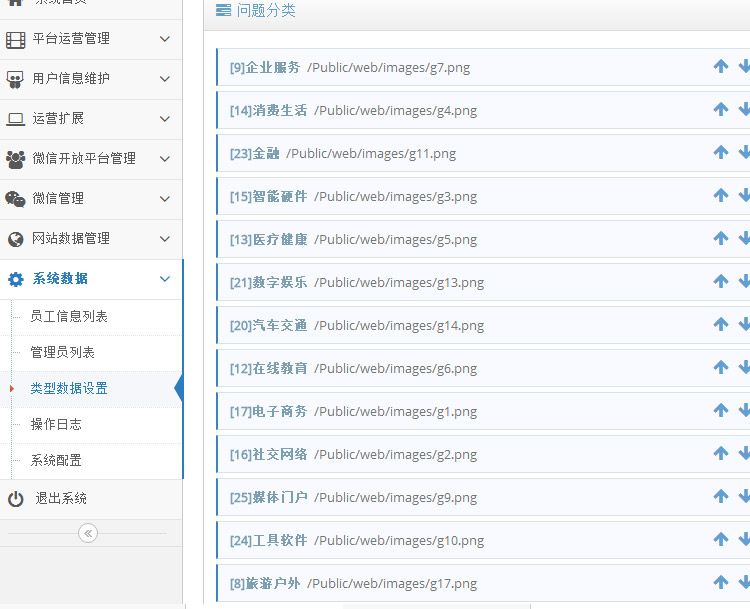The height and width of the screenshot is (609, 750).
Task: Click path text /Public/web/images/g13.png
Action: tap(399, 283)
